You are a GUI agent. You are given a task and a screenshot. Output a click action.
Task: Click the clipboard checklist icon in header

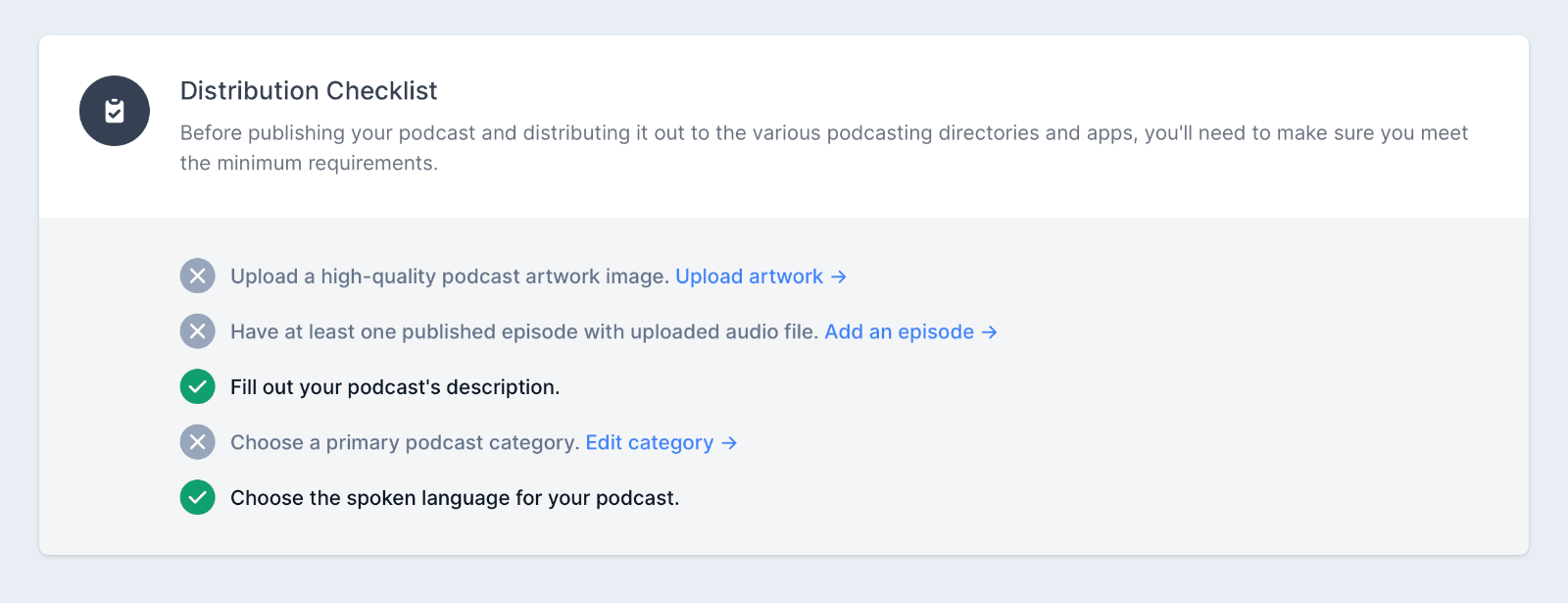coord(115,111)
